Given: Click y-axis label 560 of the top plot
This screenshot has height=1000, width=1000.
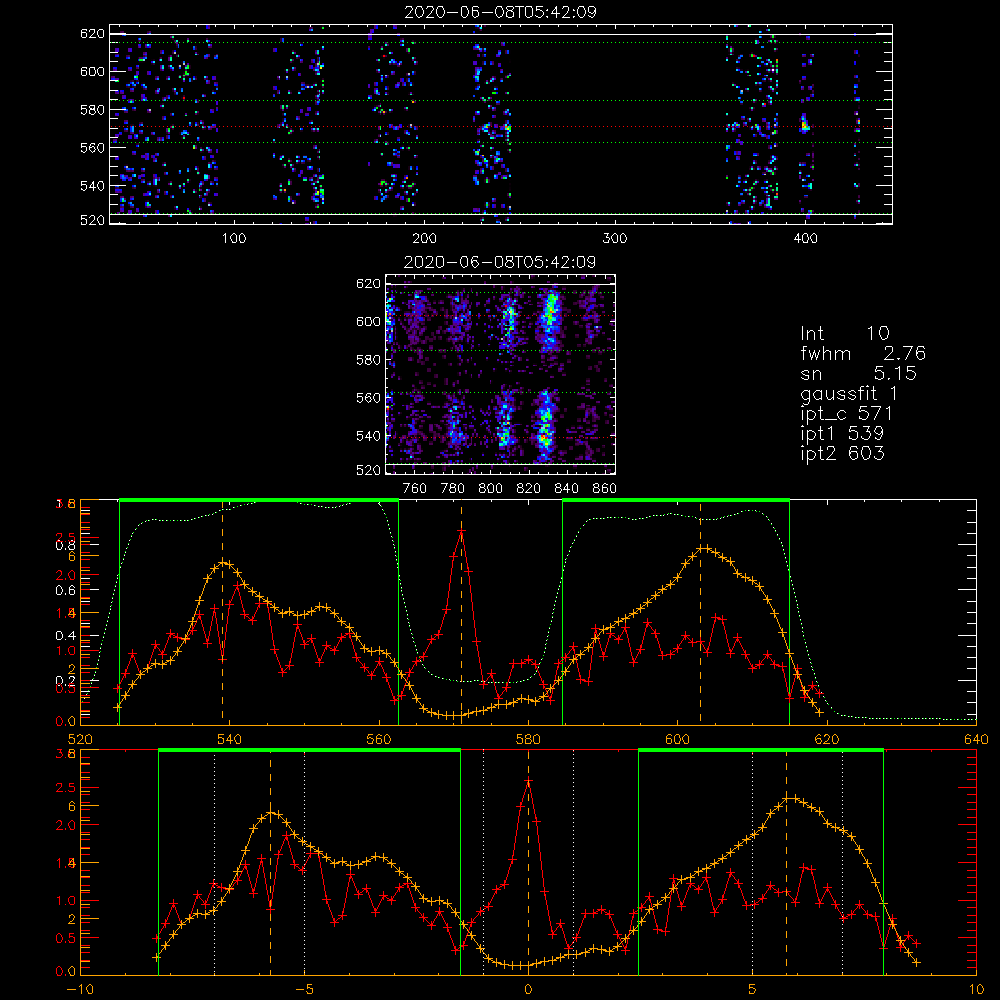Looking at the screenshot, I should pos(92,148).
